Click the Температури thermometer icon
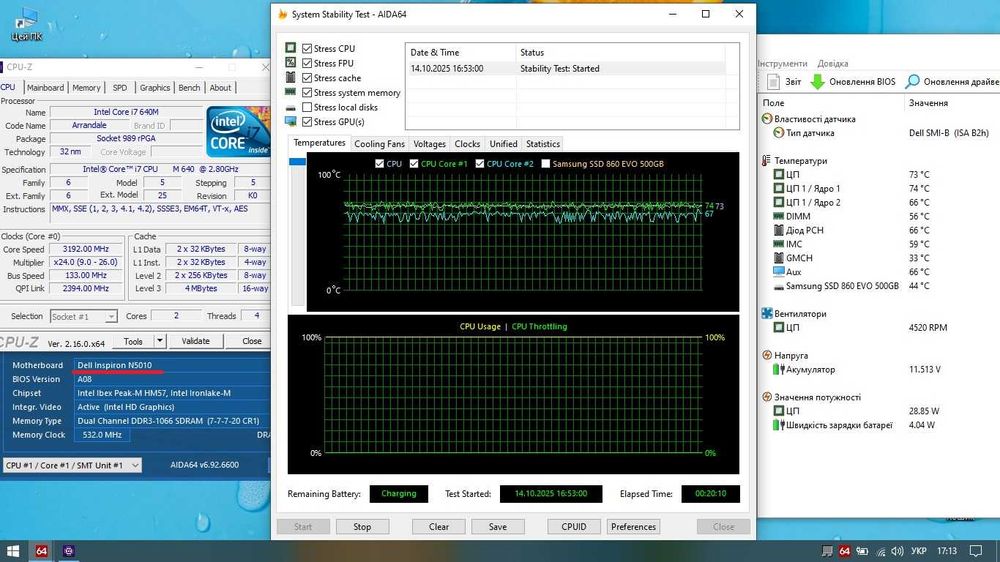This screenshot has width=1000, height=562. tap(766, 161)
